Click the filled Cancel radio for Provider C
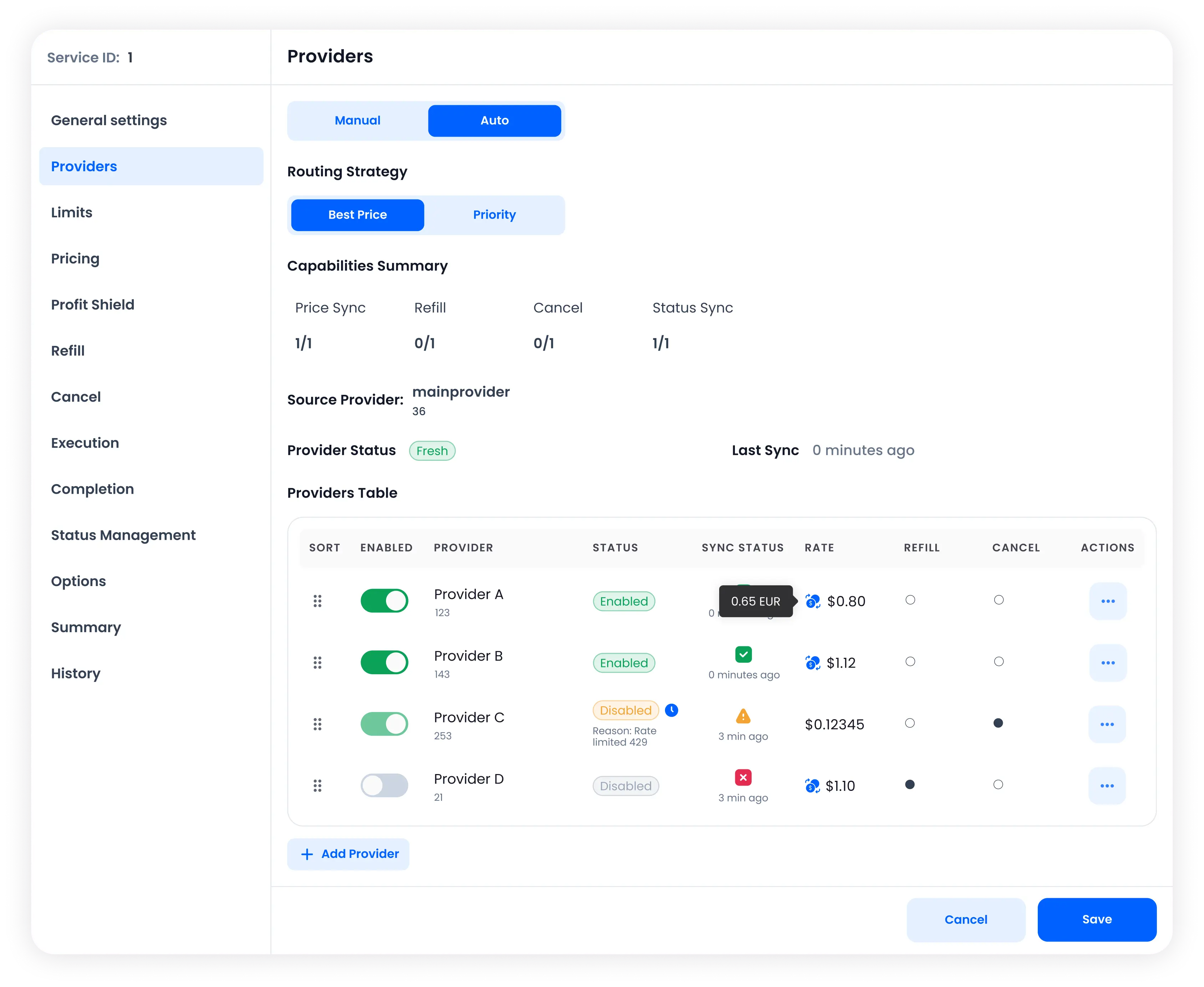 click(x=998, y=723)
